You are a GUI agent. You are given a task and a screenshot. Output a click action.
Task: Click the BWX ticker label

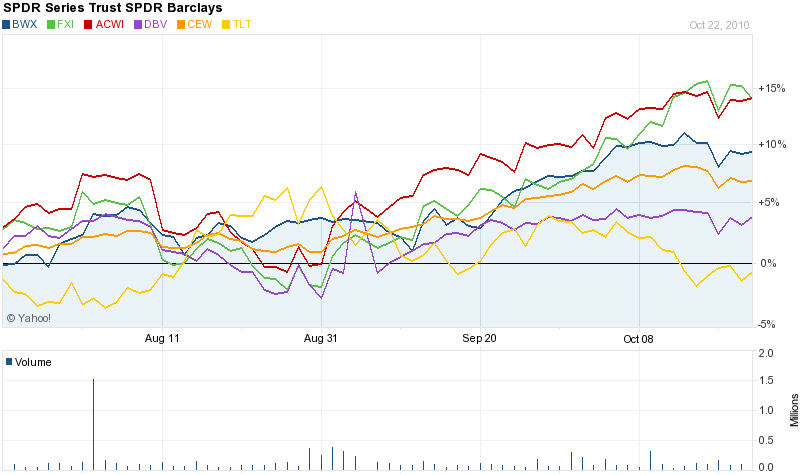[x=24, y=24]
